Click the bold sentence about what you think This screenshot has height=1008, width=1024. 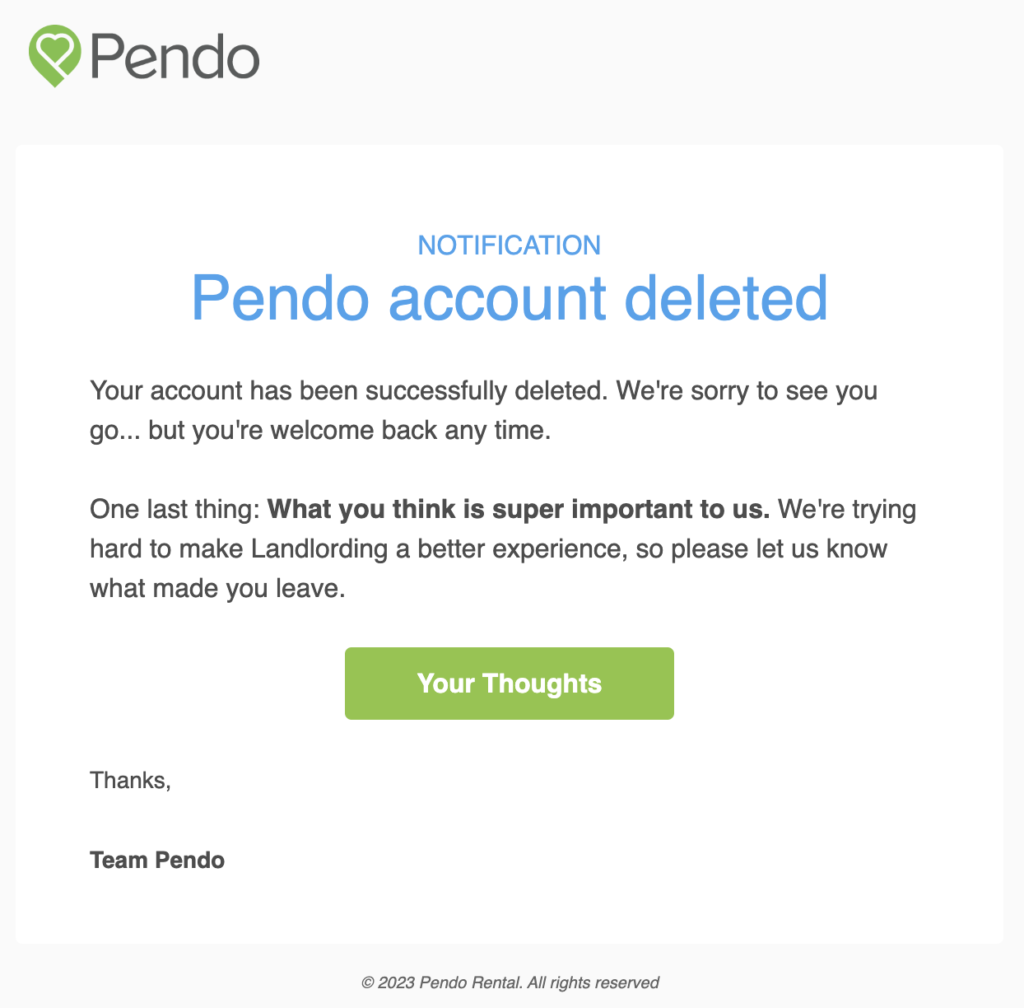click(519, 509)
